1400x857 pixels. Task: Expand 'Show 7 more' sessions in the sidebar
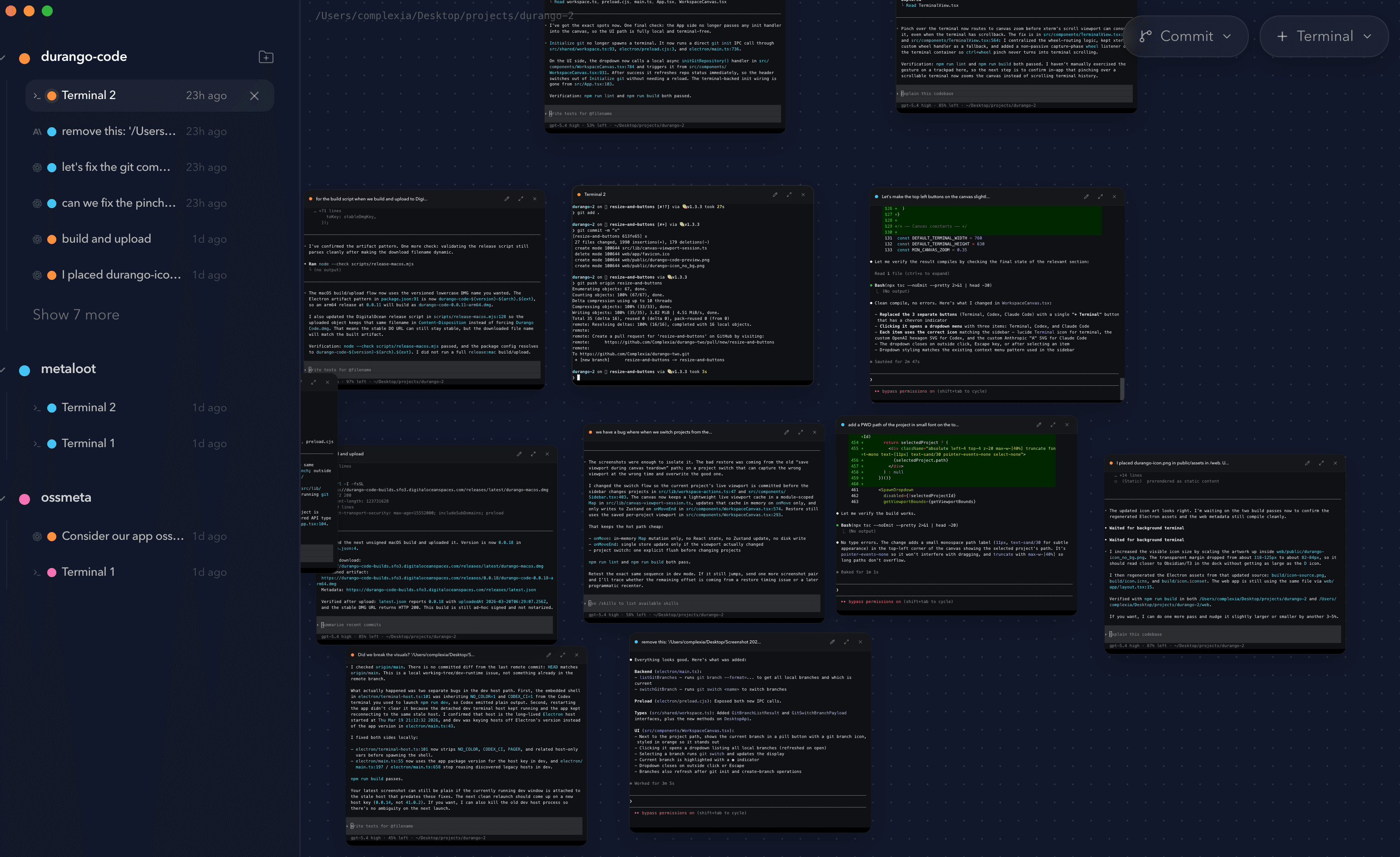coord(76,314)
